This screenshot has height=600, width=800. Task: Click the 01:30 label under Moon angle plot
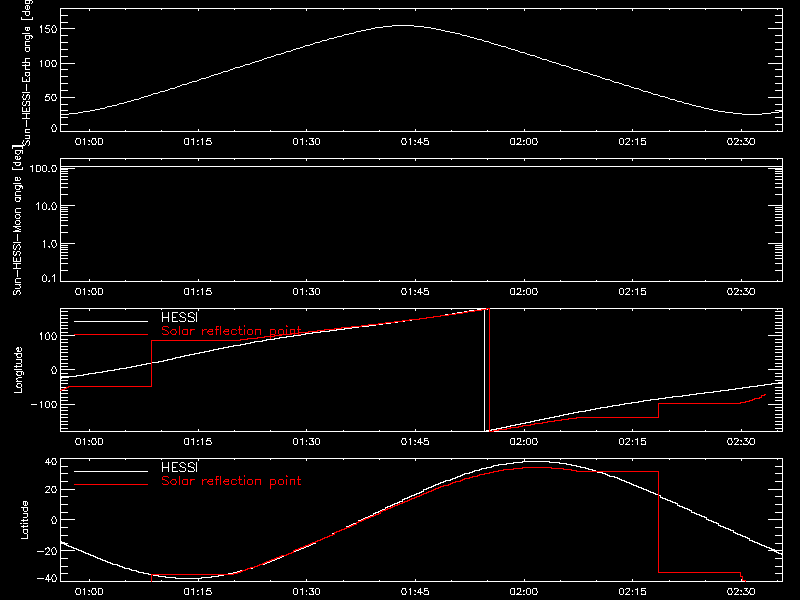(x=306, y=291)
